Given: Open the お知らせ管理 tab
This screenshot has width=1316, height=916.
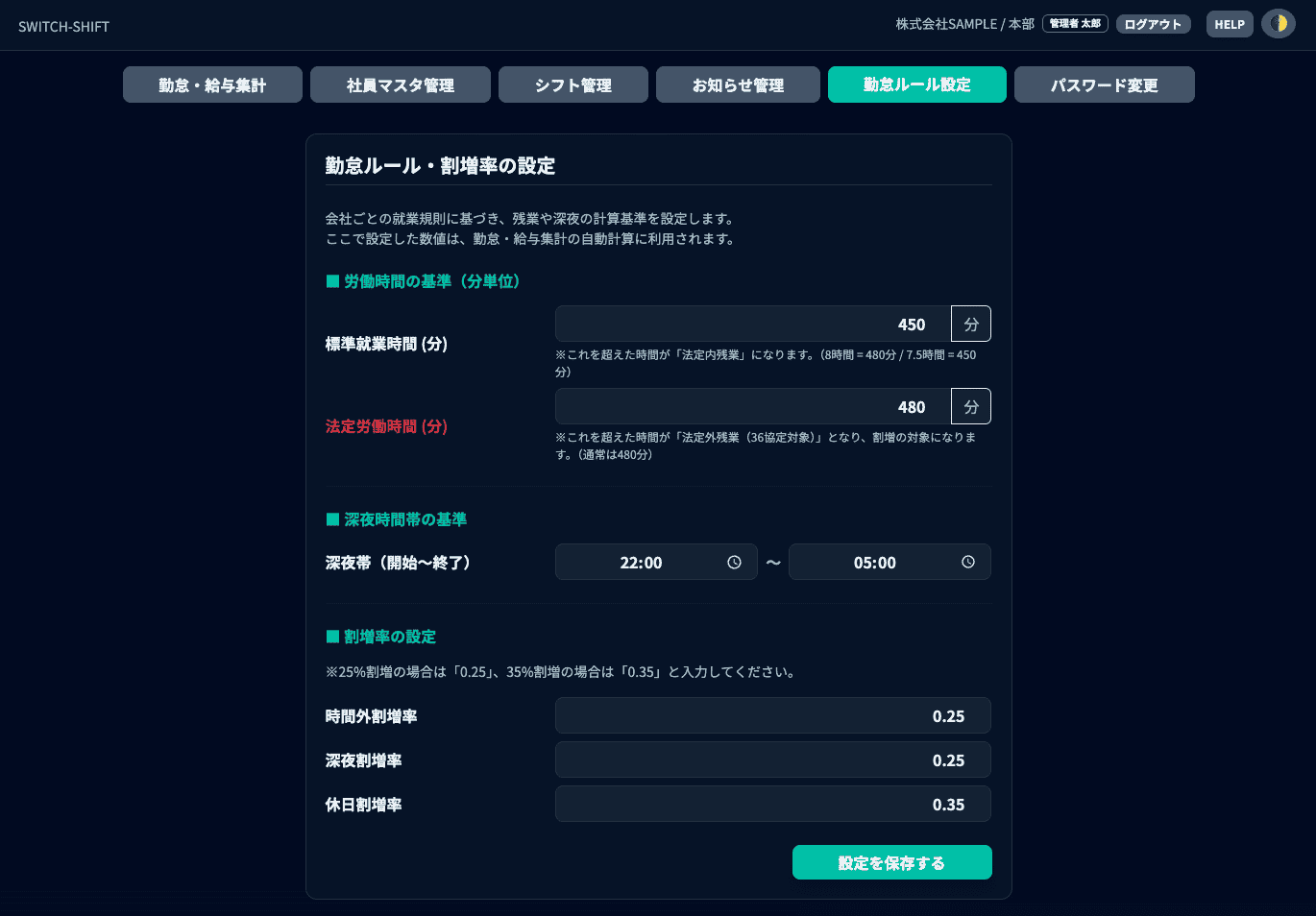Looking at the screenshot, I should coord(738,84).
